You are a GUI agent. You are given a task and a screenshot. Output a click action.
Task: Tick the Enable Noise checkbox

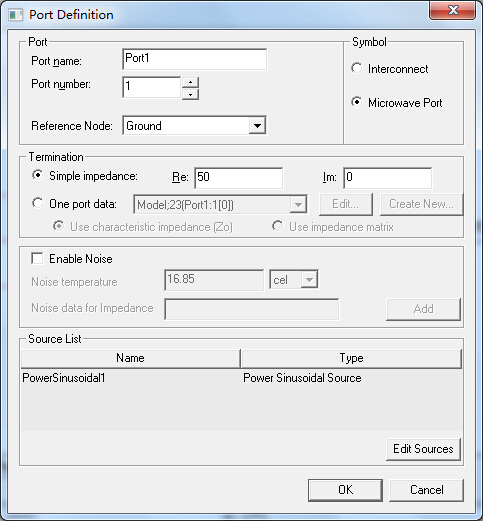tap(37, 258)
